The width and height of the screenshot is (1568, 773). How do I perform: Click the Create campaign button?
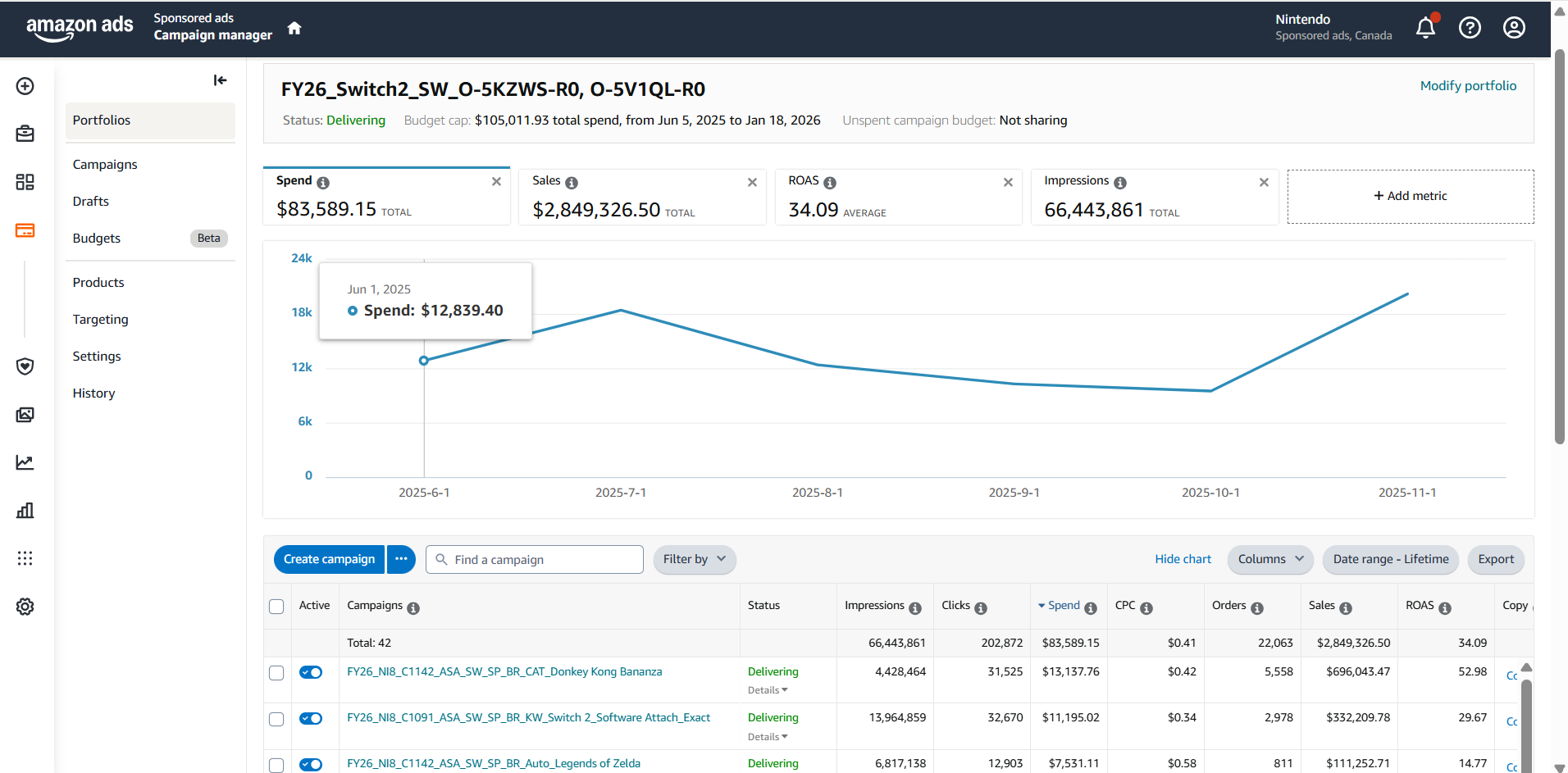[329, 559]
